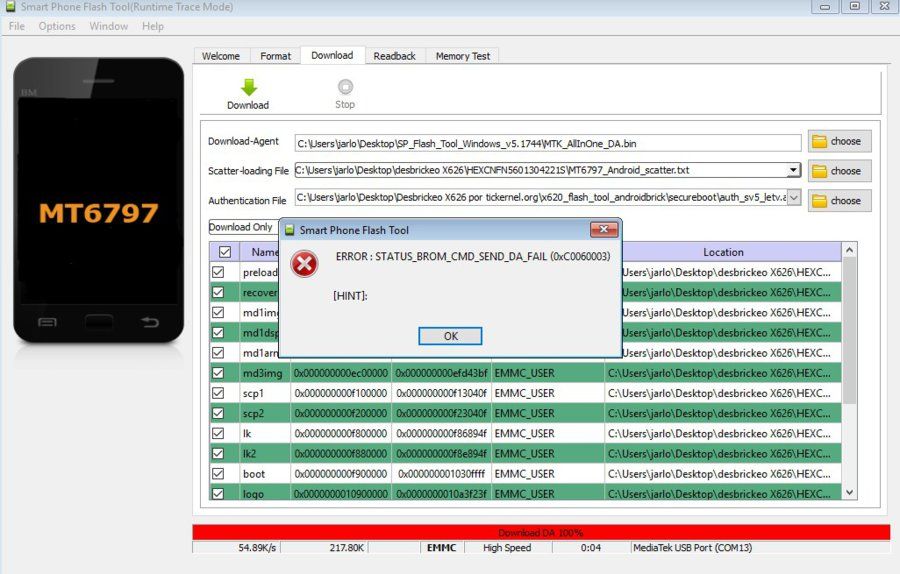Viewport: 900px width, 574px height.
Task: Click the error message STATUS_BROM_CMD_SEND_DA_FAIL text
Action: pyautogui.click(x=472, y=257)
